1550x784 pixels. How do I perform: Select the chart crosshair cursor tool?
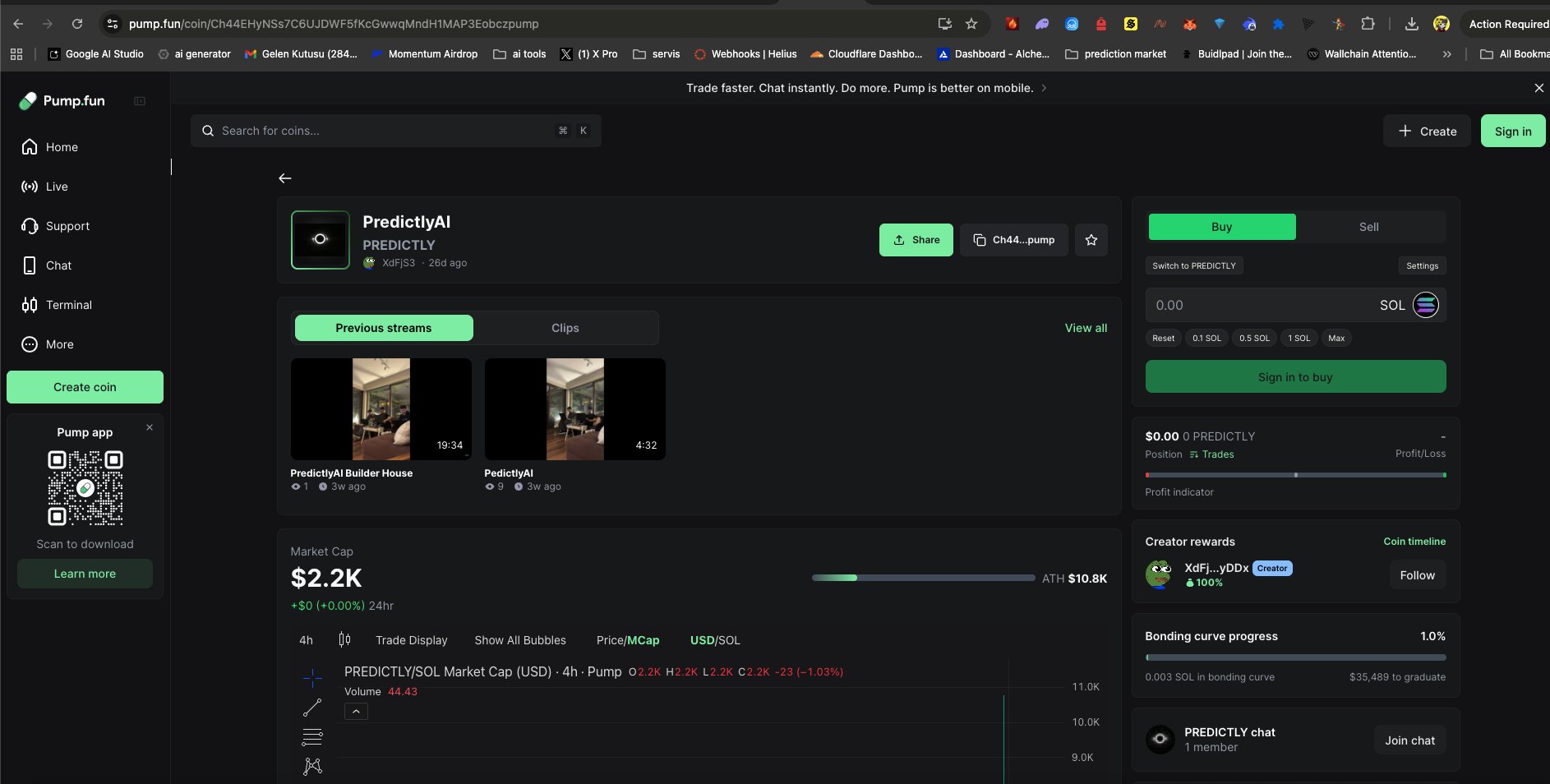[312, 678]
